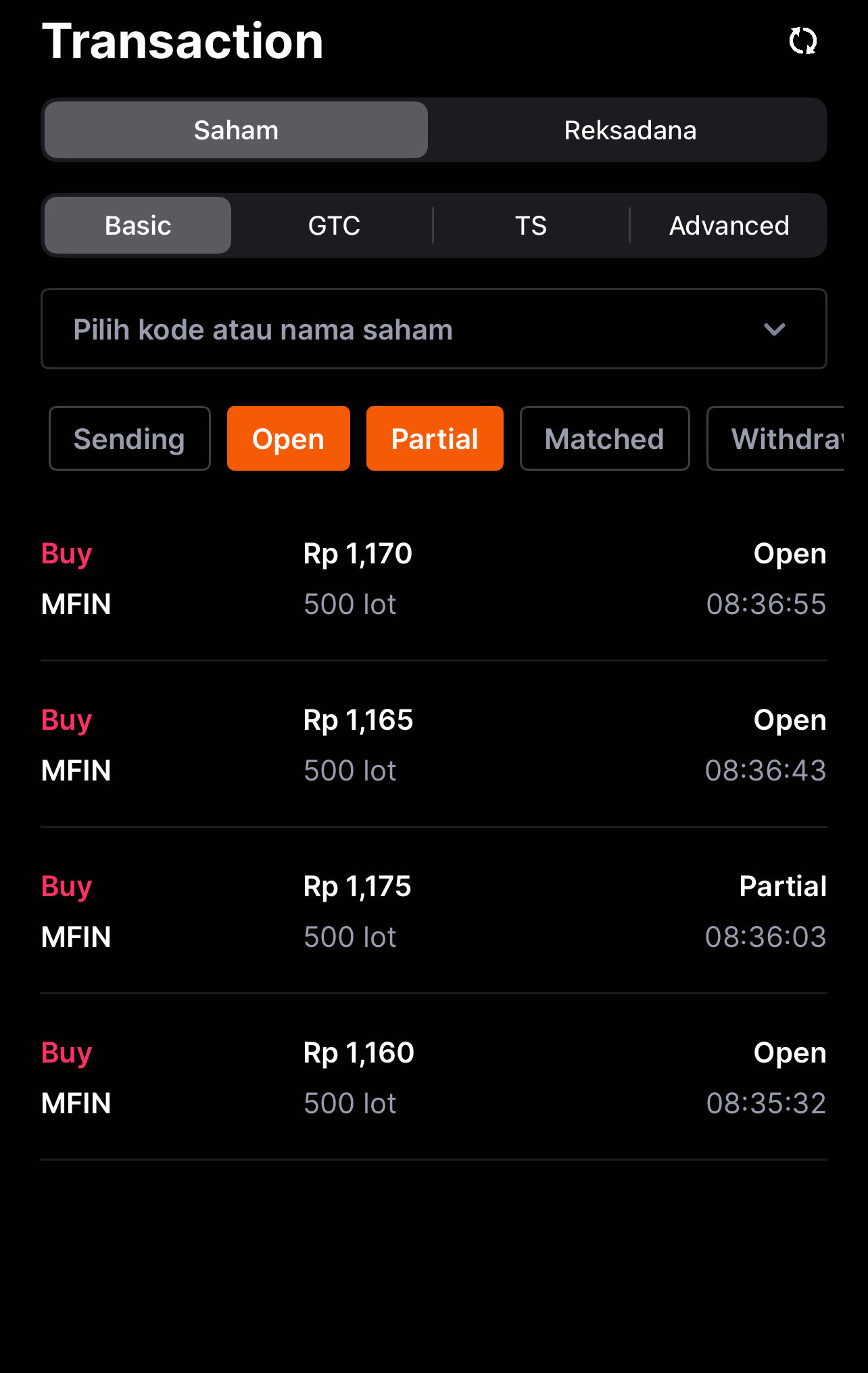Tap the refresh icon beside Transaction
Image resolution: width=868 pixels, height=1373 pixels.
click(802, 41)
